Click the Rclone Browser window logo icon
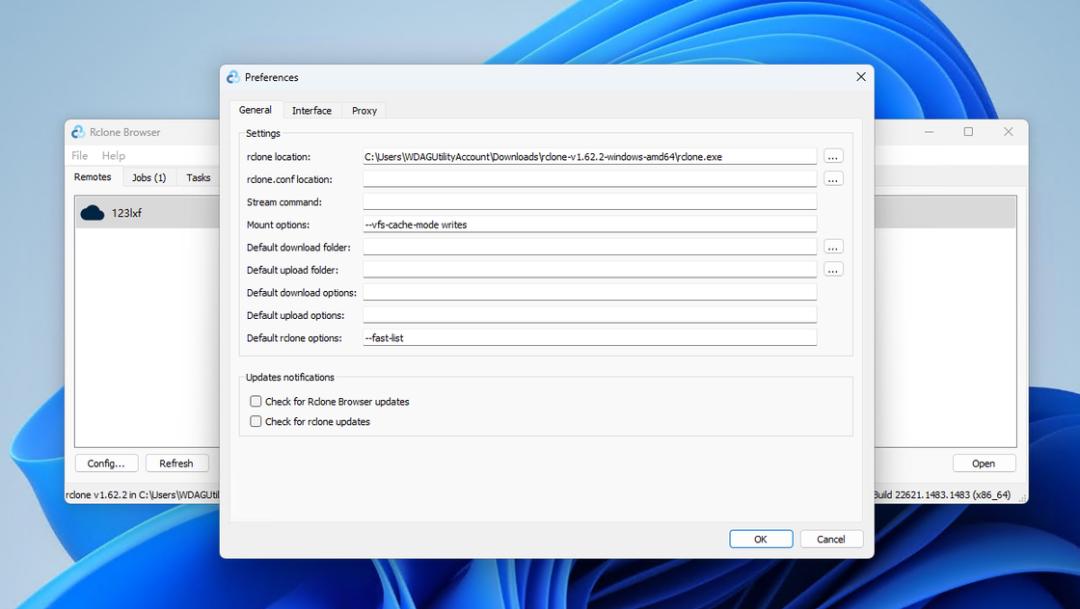 point(78,132)
